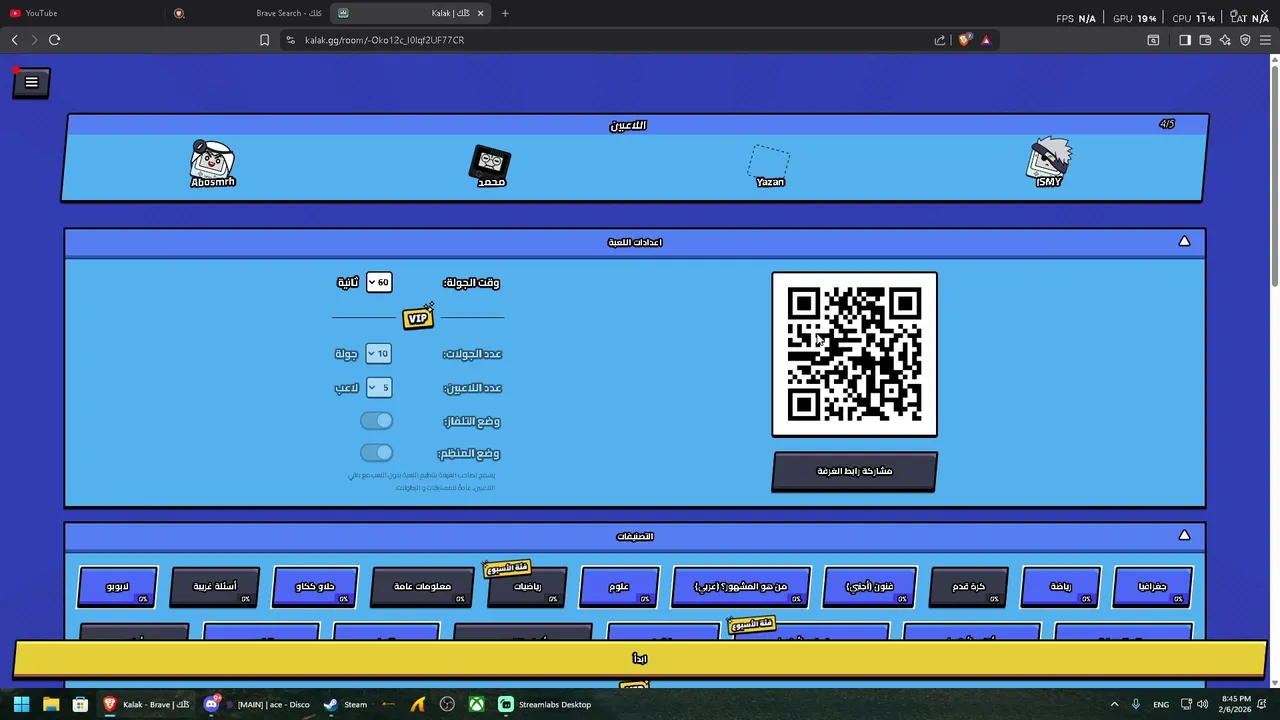Open Microsoft Store from taskbar
This screenshot has width=1280, height=720.
[x=80, y=704]
